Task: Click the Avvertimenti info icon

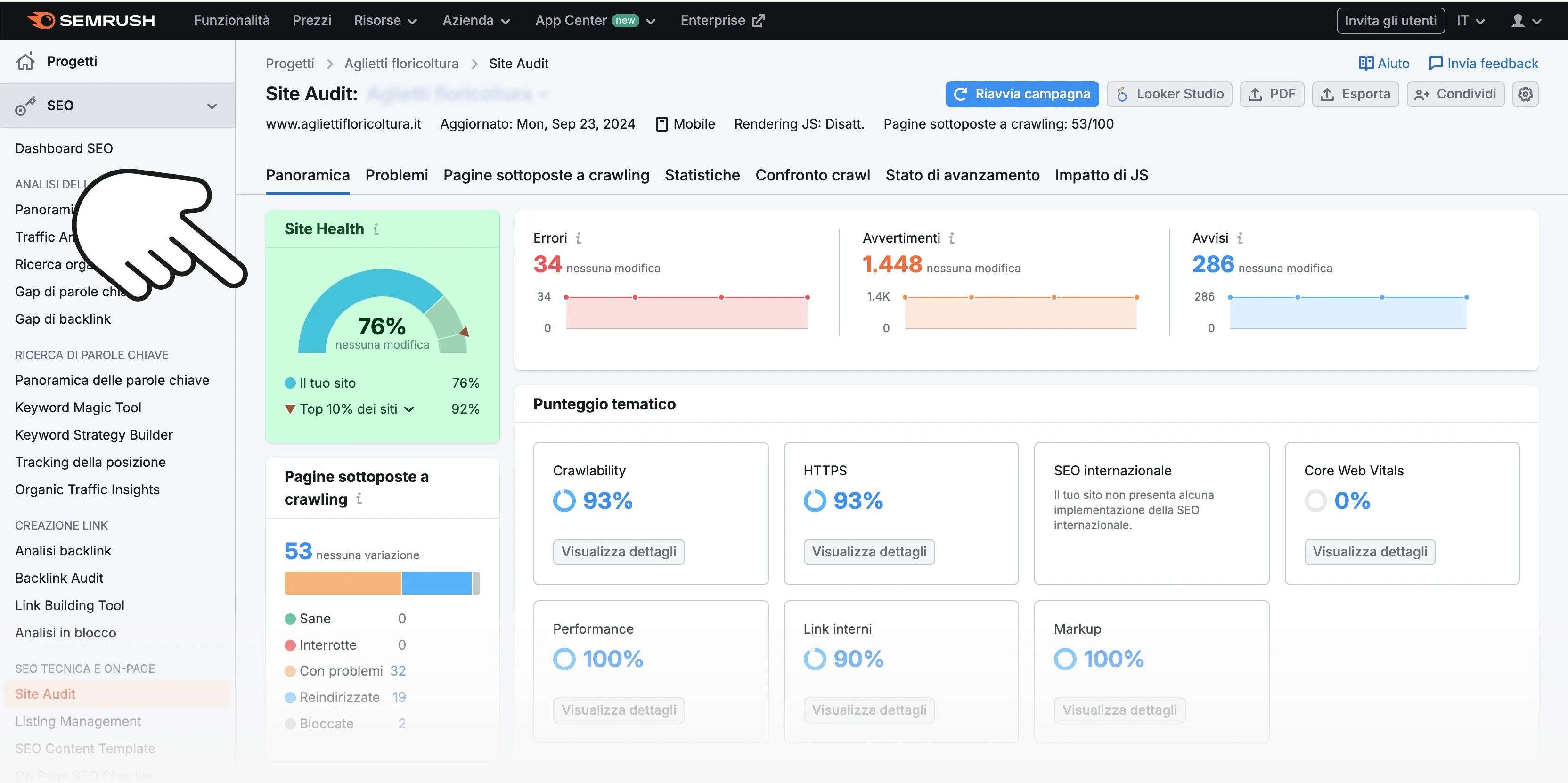Action: (x=951, y=238)
